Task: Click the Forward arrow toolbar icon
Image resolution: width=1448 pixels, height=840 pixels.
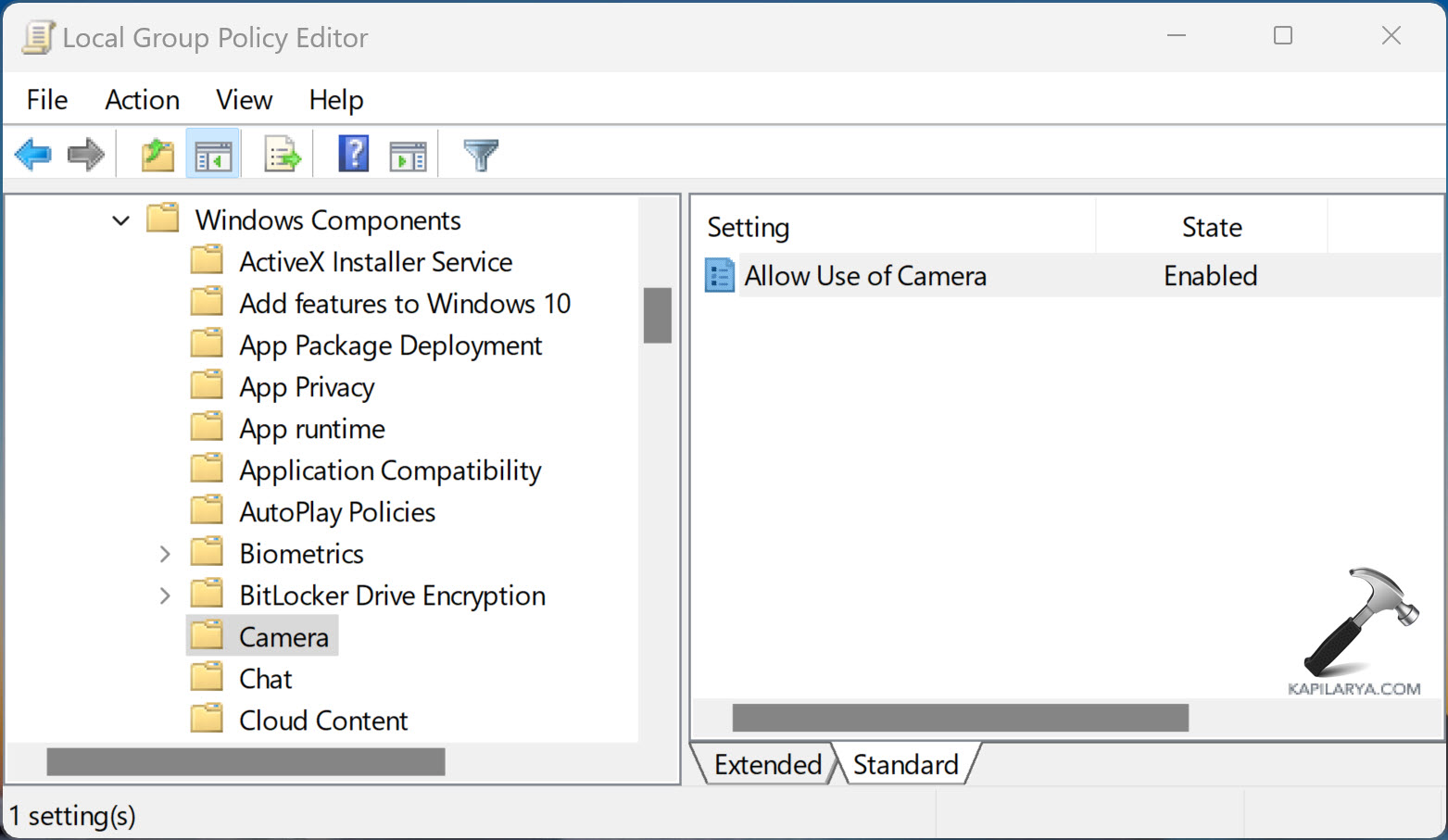Action: click(86, 155)
